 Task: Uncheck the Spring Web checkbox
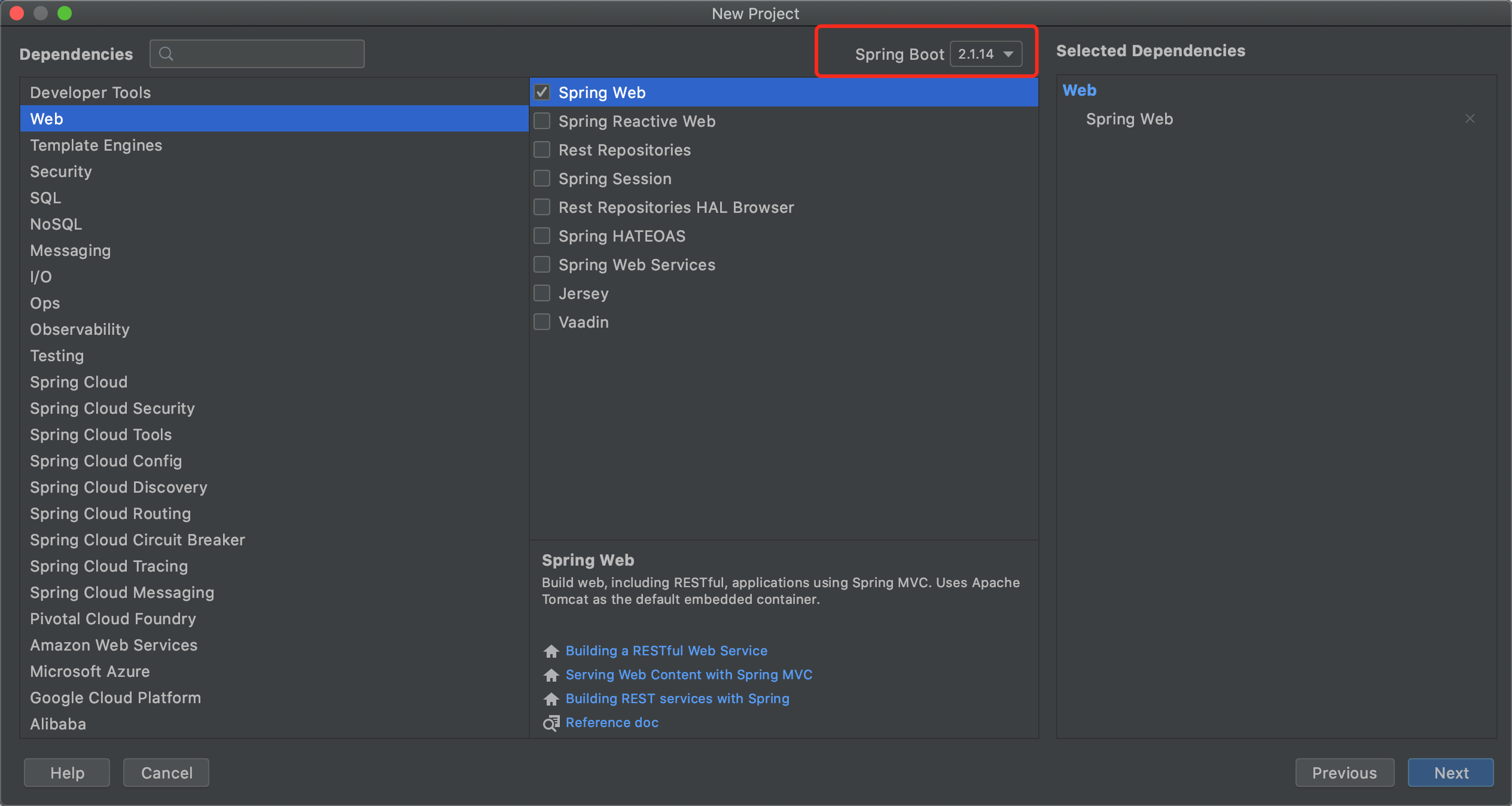point(542,92)
